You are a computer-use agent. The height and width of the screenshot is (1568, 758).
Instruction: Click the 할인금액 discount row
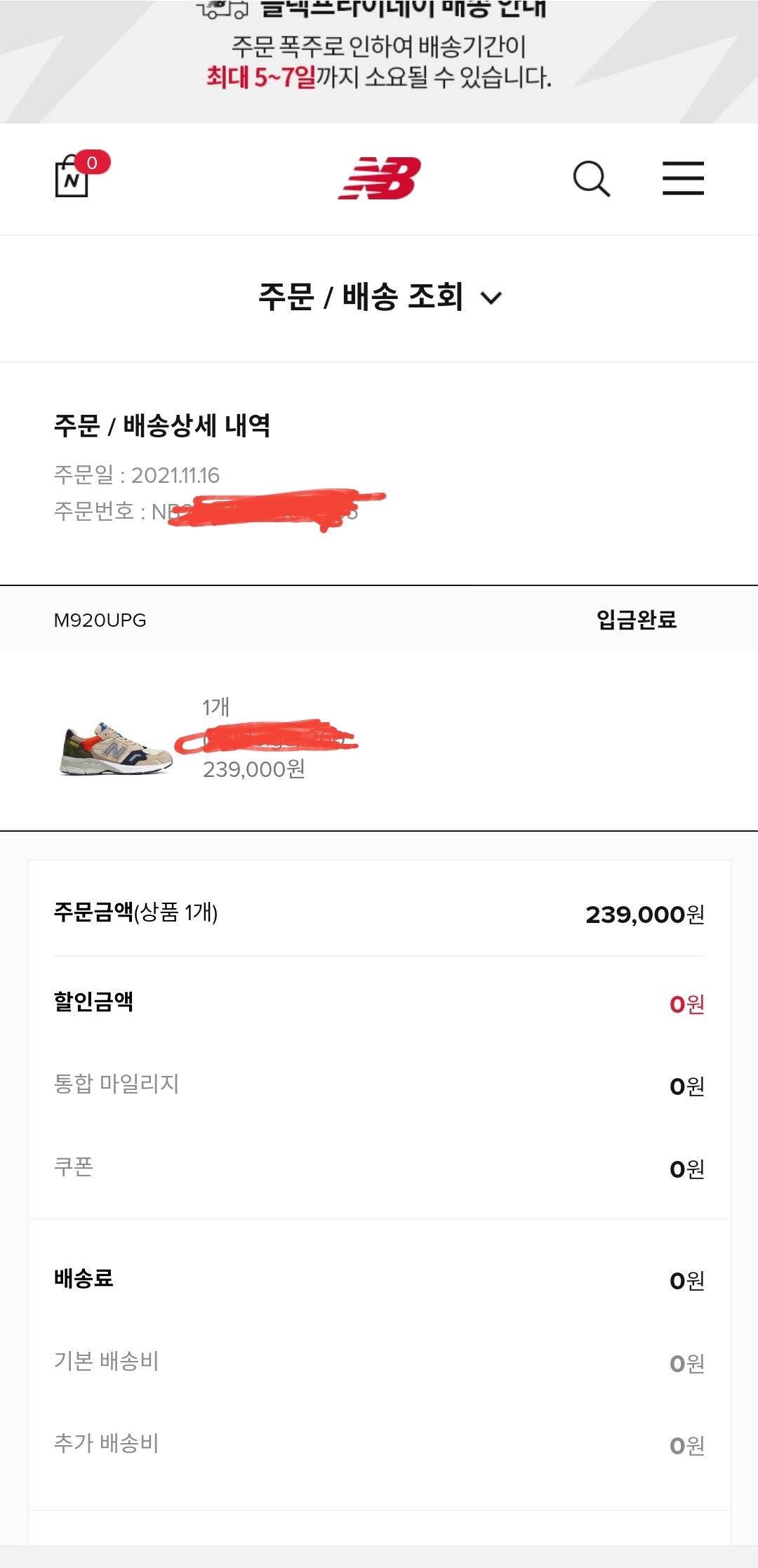(x=379, y=1003)
